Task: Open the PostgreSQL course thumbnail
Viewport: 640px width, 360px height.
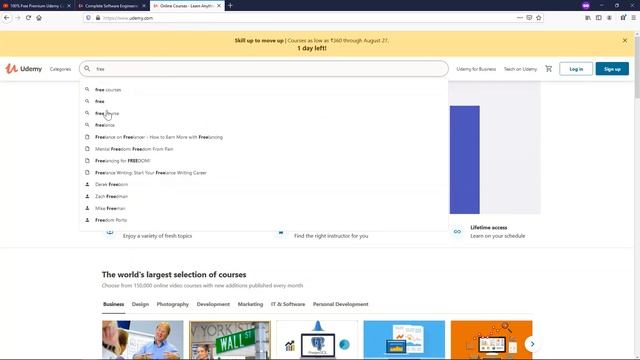Action: click(317, 340)
